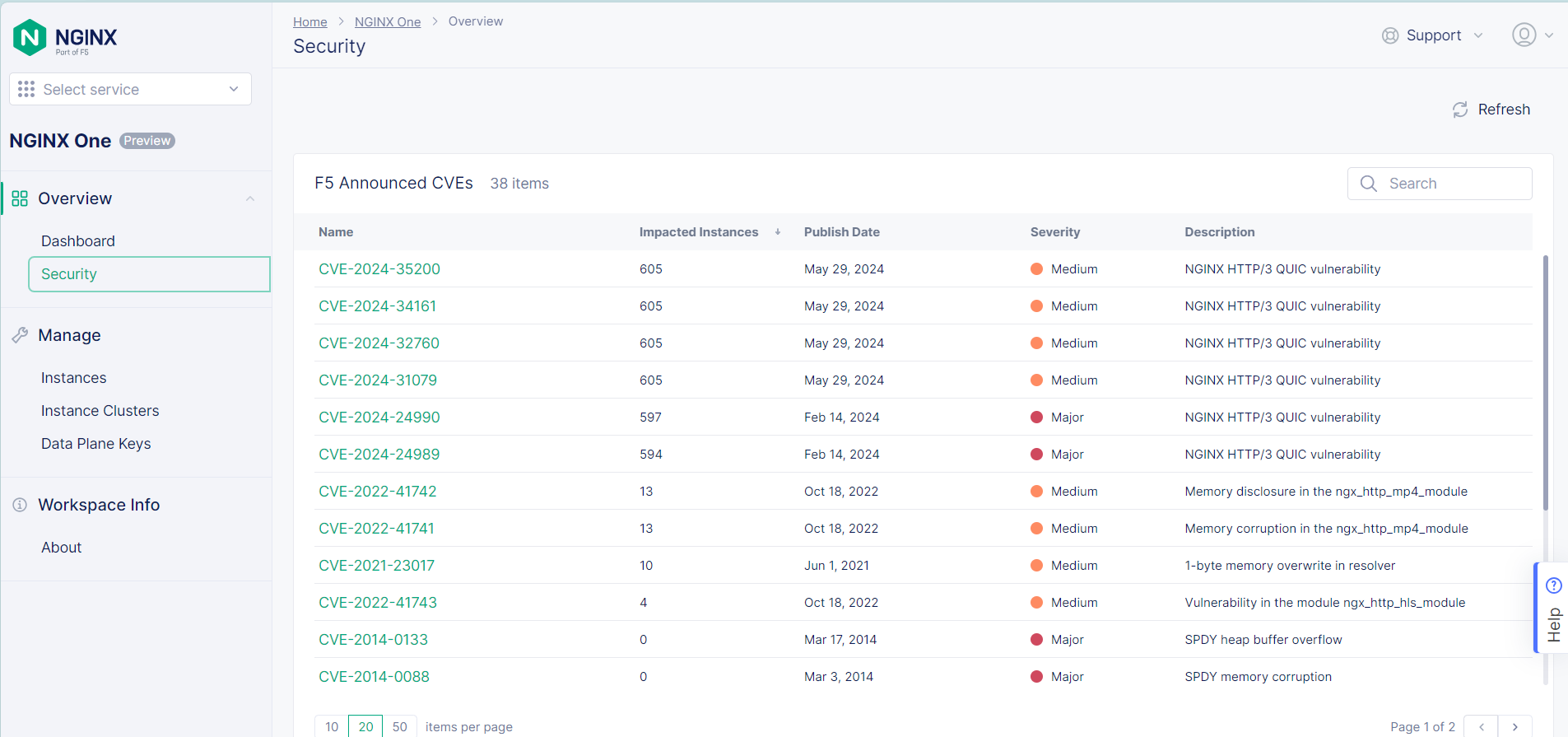1568x737 pixels.
Task: Set 10 items per page
Action: point(332,726)
